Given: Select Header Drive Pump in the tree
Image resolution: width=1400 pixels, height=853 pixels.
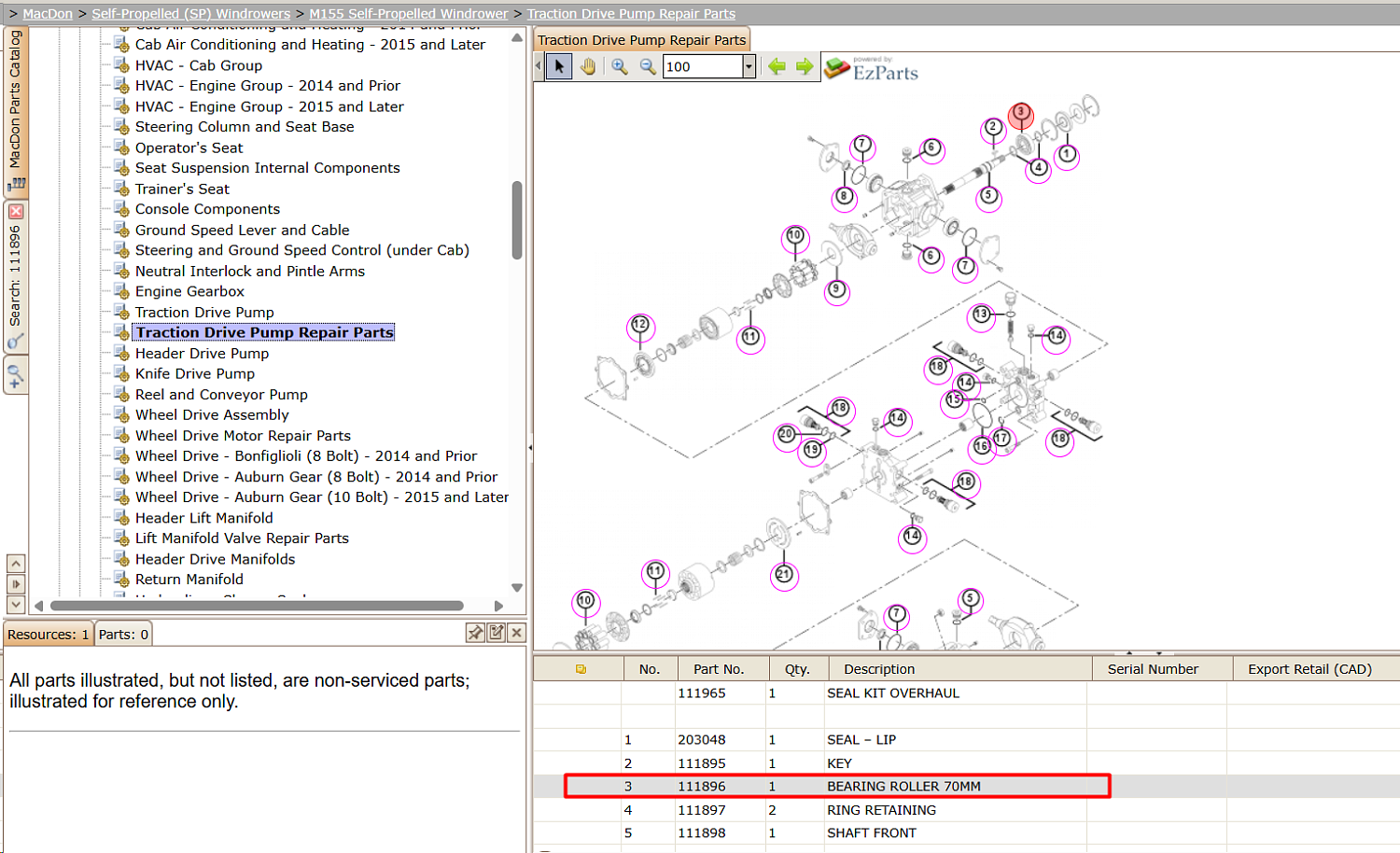Looking at the screenshot, I should (202, 353).
